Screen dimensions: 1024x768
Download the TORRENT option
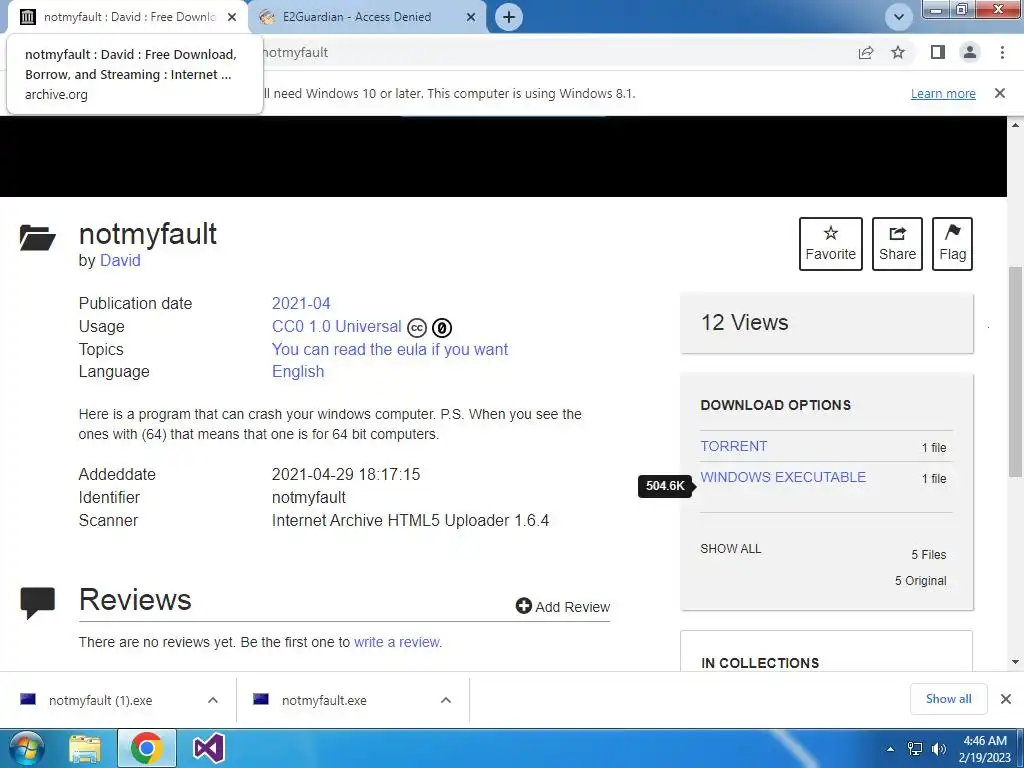click(733, 446)
